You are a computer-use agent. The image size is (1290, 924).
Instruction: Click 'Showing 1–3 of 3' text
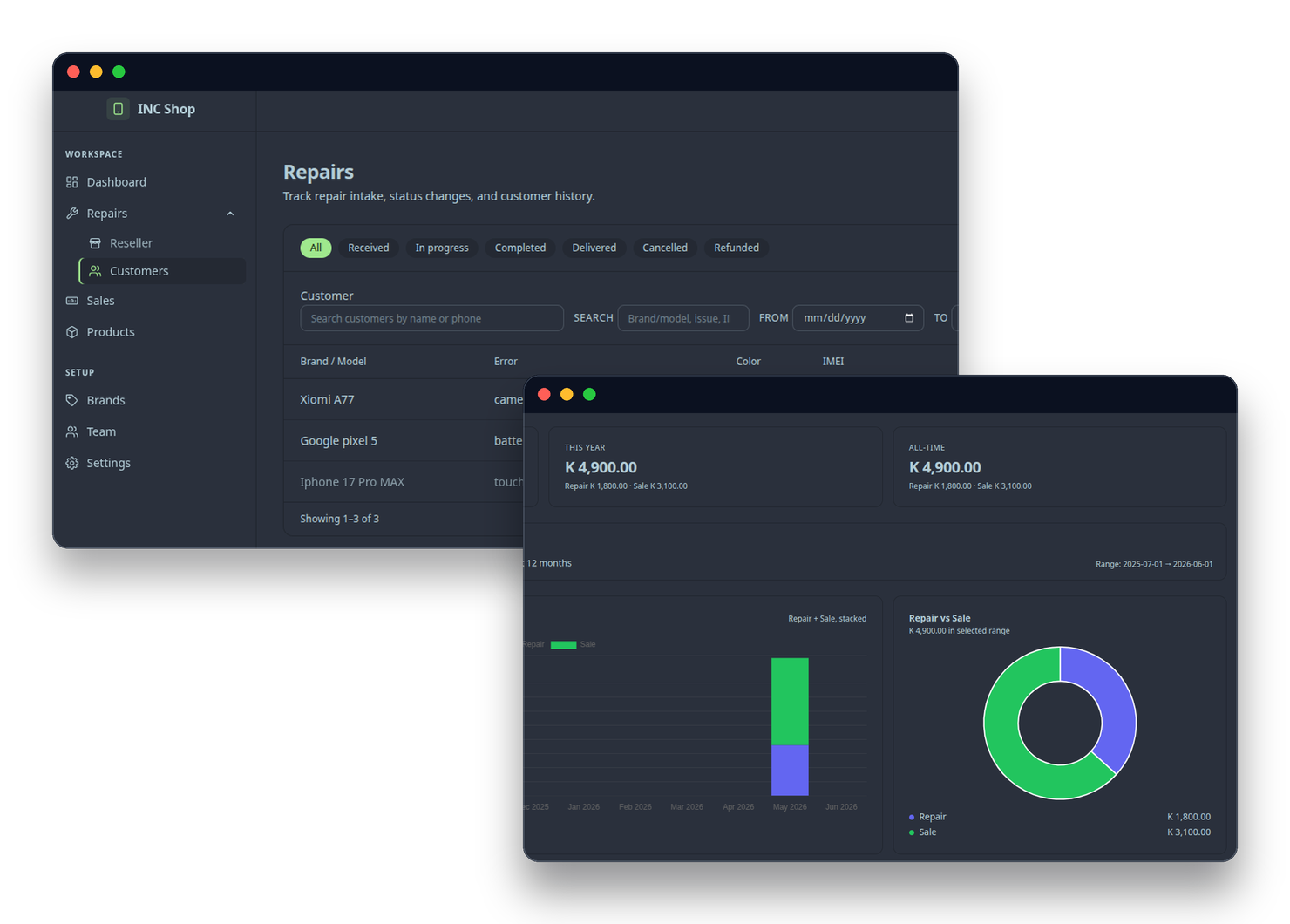tap(339, 519)
